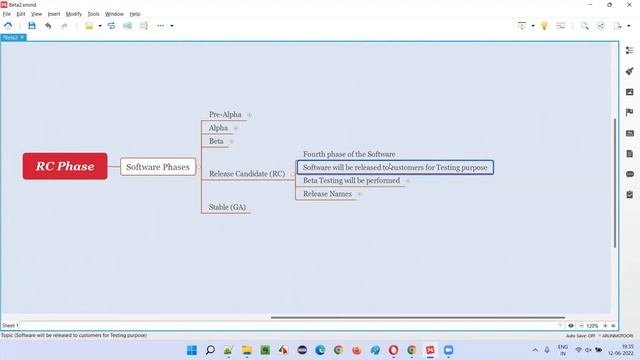The height and width of the screenshot is (360, 640).
Task: Click the three-dots More toolbar button
Action: [x=160, y=26]
